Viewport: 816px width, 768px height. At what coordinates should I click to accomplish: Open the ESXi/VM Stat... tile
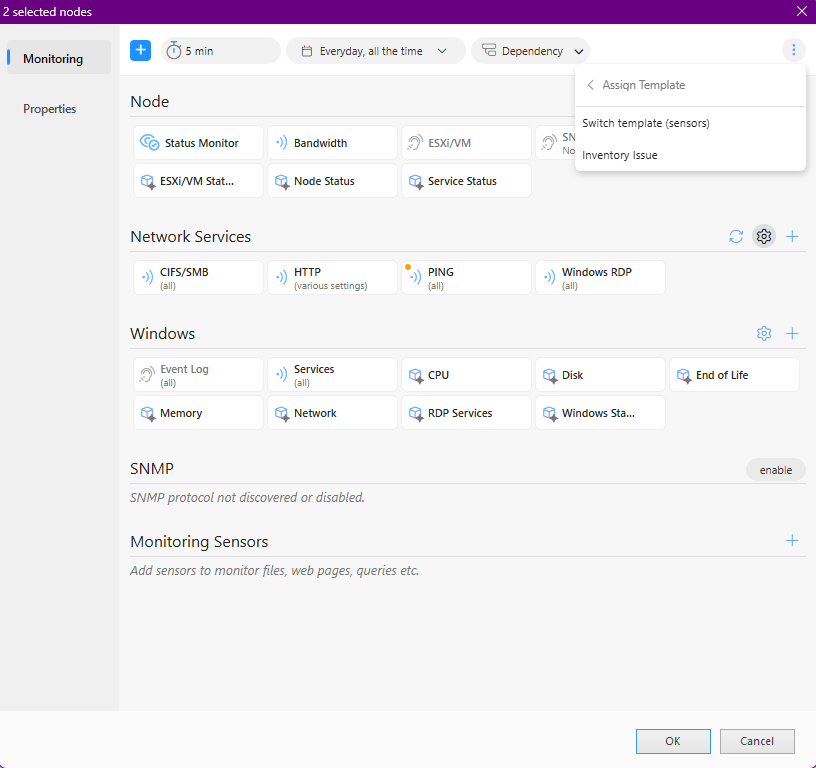[x=198, y=181]
